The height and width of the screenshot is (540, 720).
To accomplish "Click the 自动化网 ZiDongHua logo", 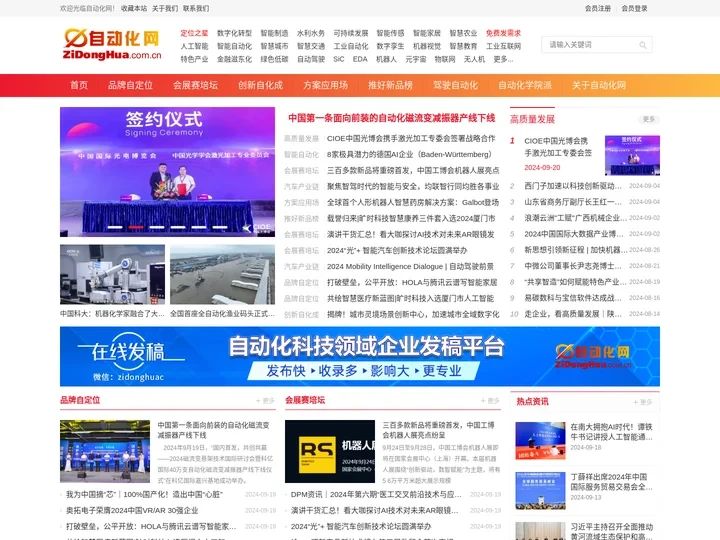I will point(112,45).
